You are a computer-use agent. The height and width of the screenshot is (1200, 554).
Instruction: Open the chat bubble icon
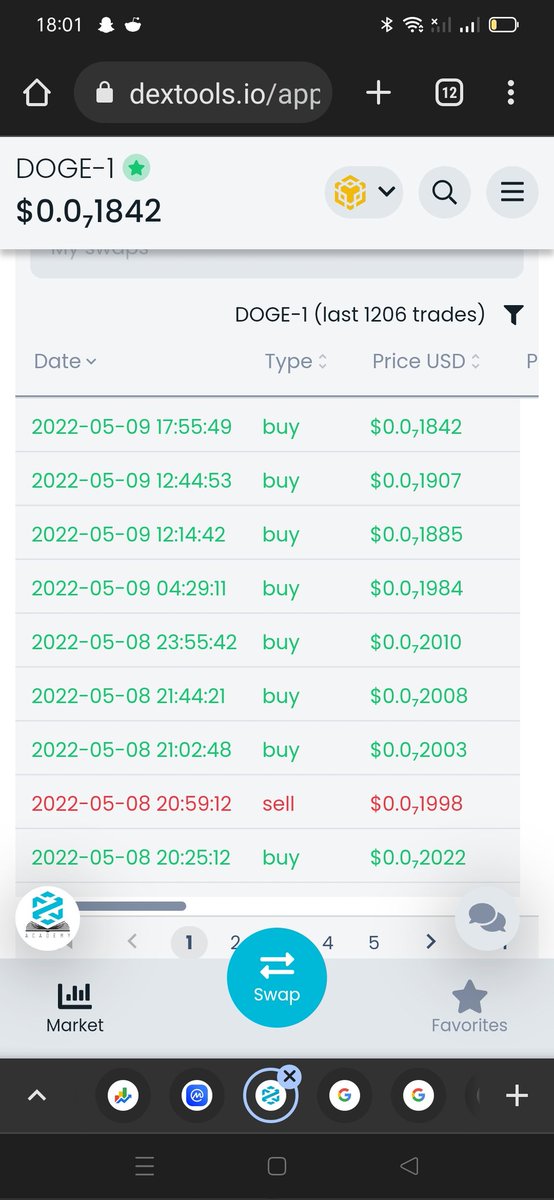pyautogui.click(x=487, y=917)
